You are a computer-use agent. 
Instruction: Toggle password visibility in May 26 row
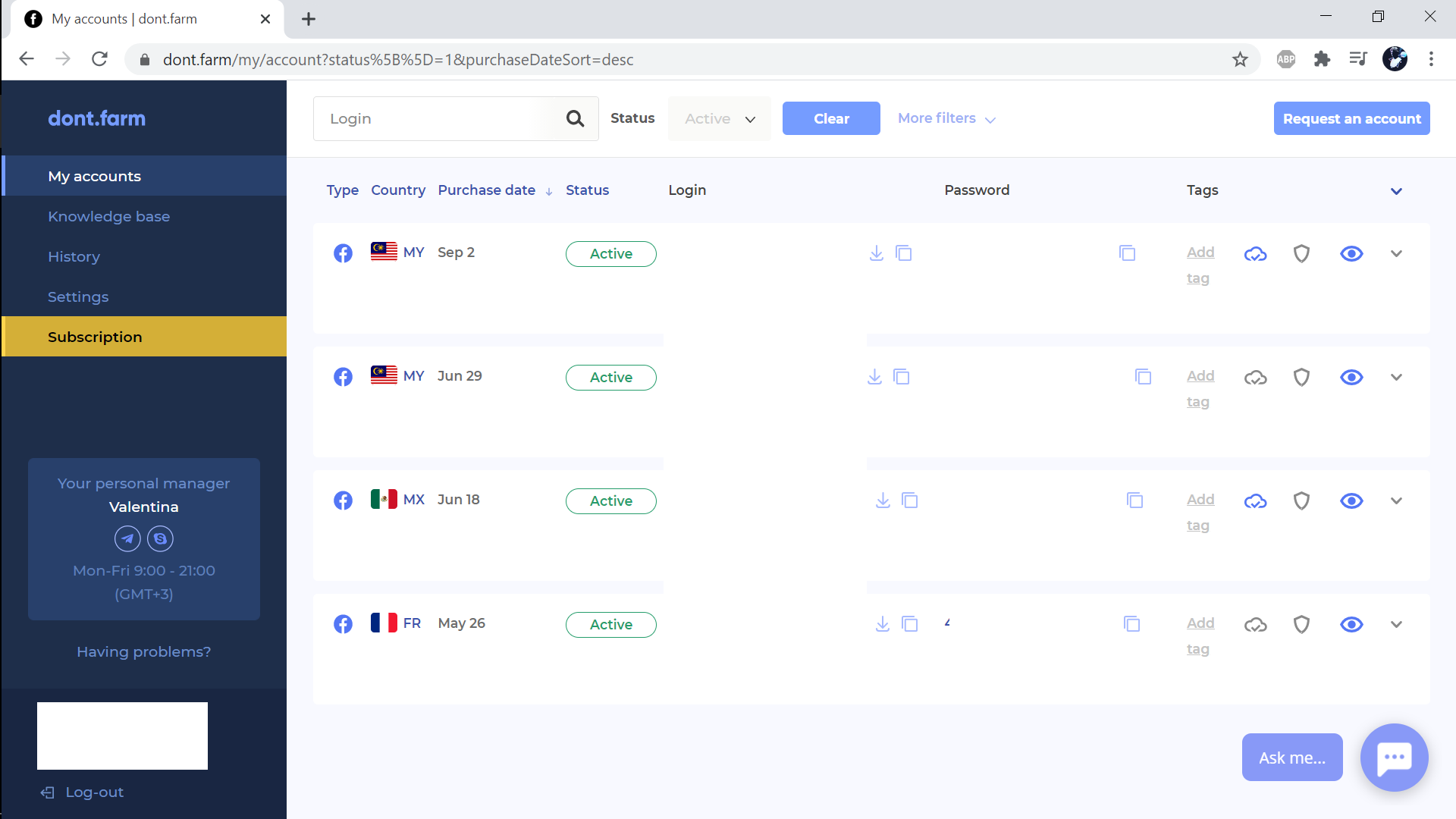1351,625
